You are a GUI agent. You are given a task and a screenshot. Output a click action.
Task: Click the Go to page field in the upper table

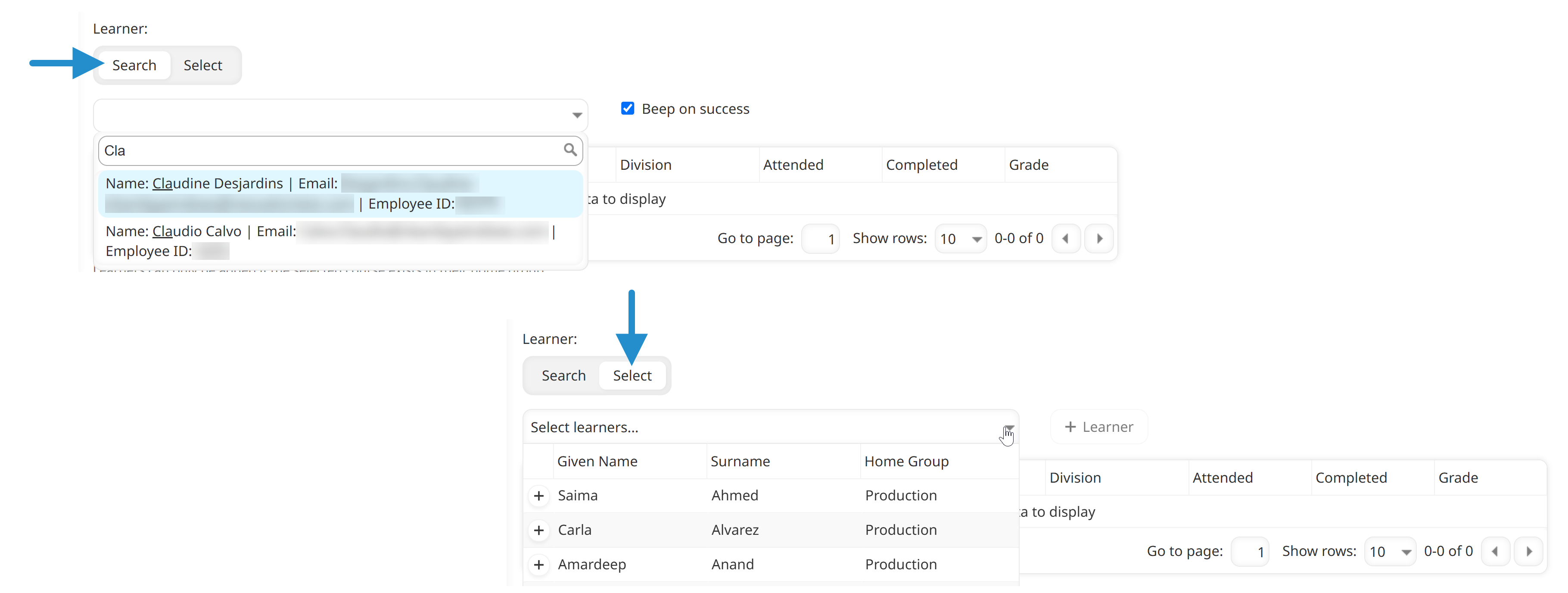coord(821,239)
